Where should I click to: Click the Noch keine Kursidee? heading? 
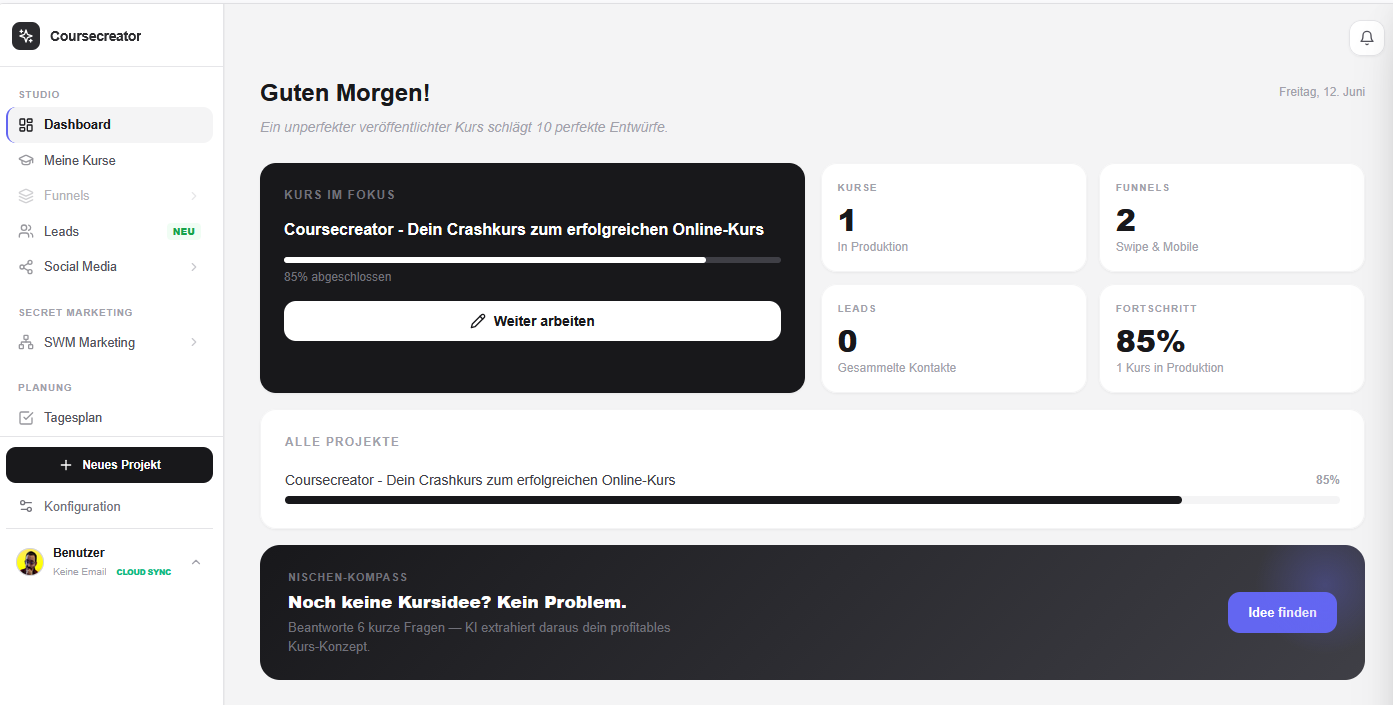(x=457, y=602)
